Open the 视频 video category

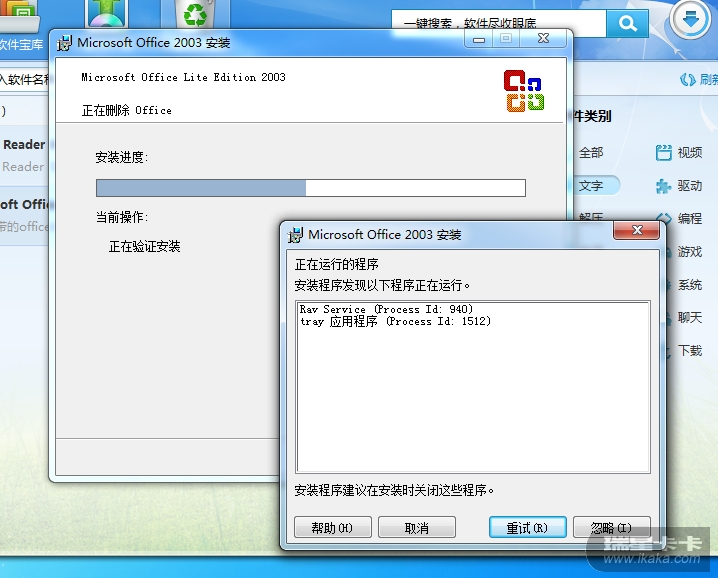(x=679, y=153)
